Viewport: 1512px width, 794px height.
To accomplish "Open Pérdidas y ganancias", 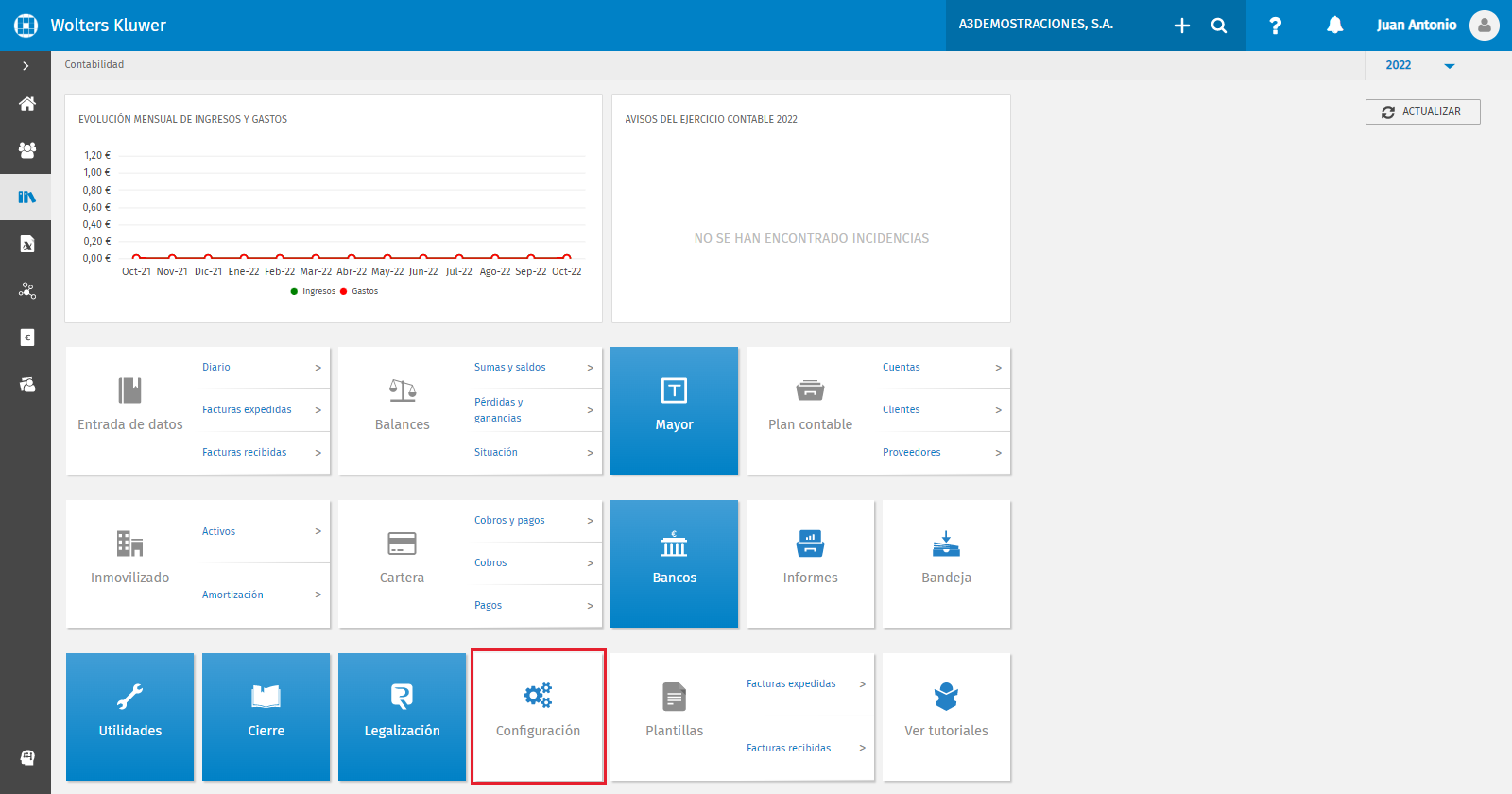I will [x=498, y=410].
